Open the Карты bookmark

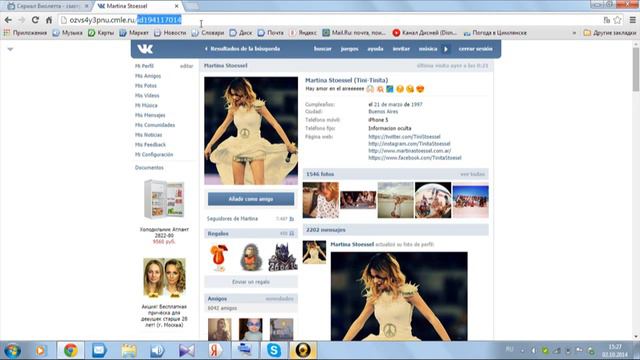pos(101,33)
